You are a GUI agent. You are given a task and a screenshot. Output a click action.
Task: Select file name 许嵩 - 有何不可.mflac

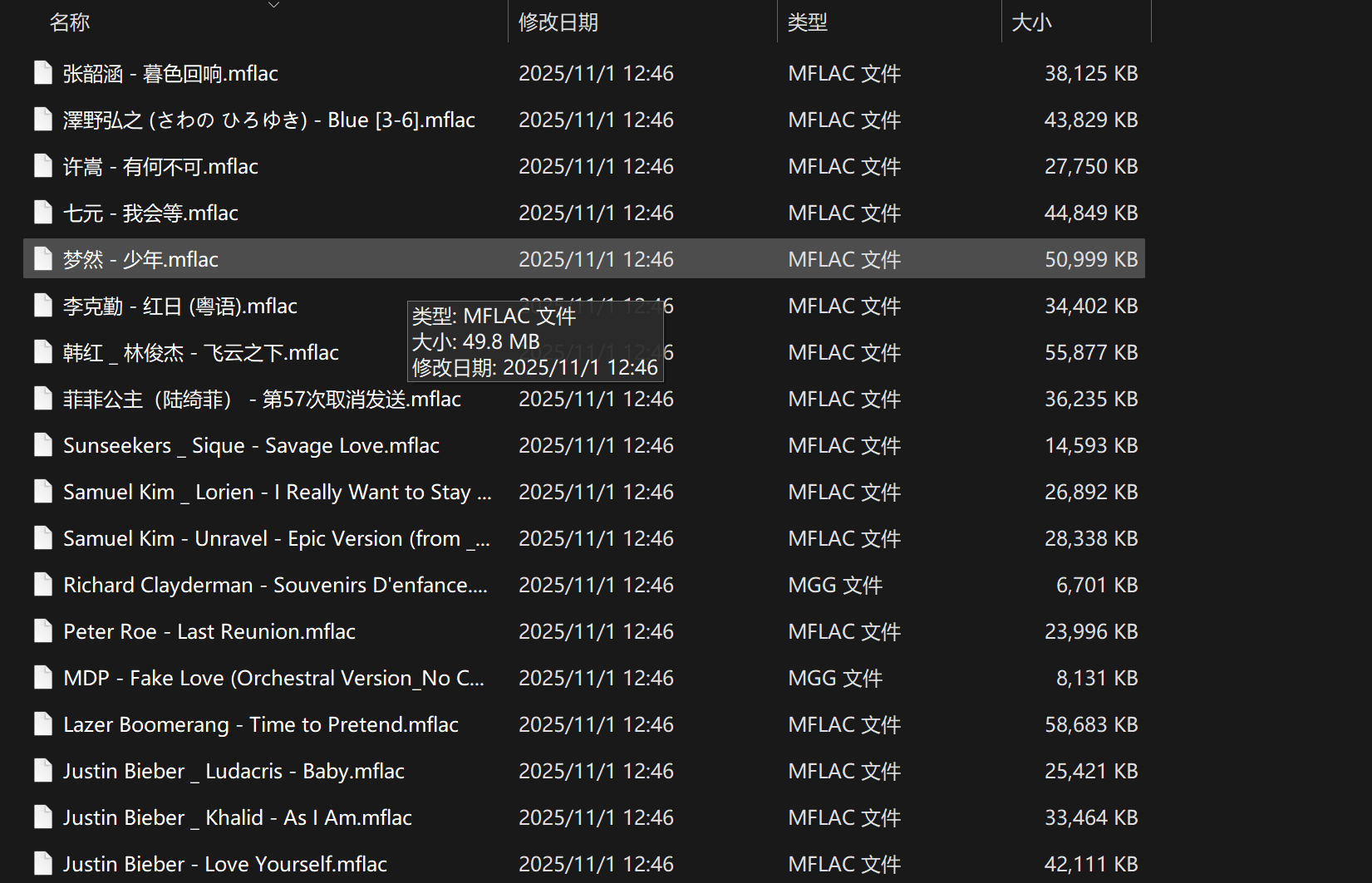160,166
